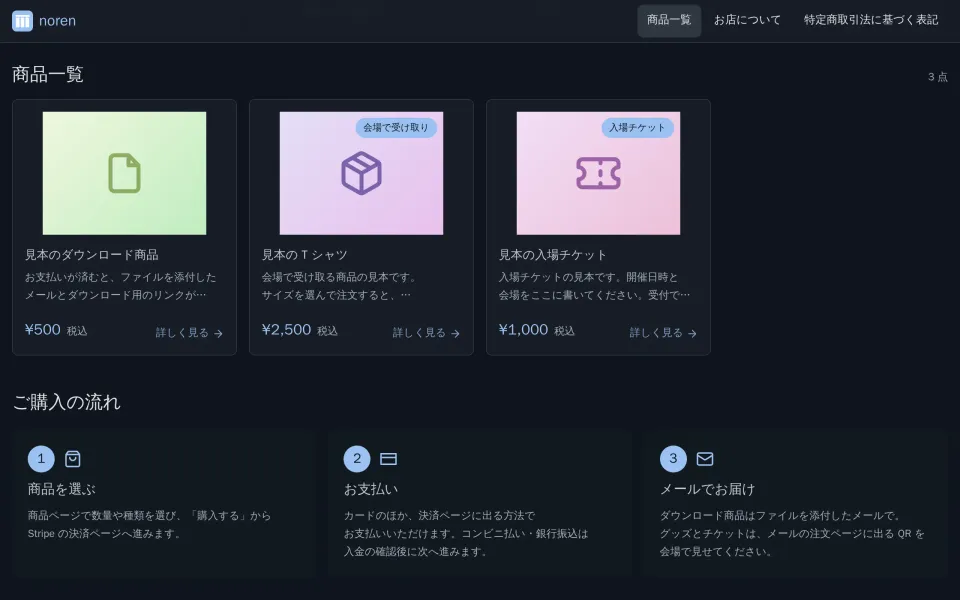The image size is (960, 600).
Task: Click the 商品一覧 page heading
Action: click(x=48, y=74)
